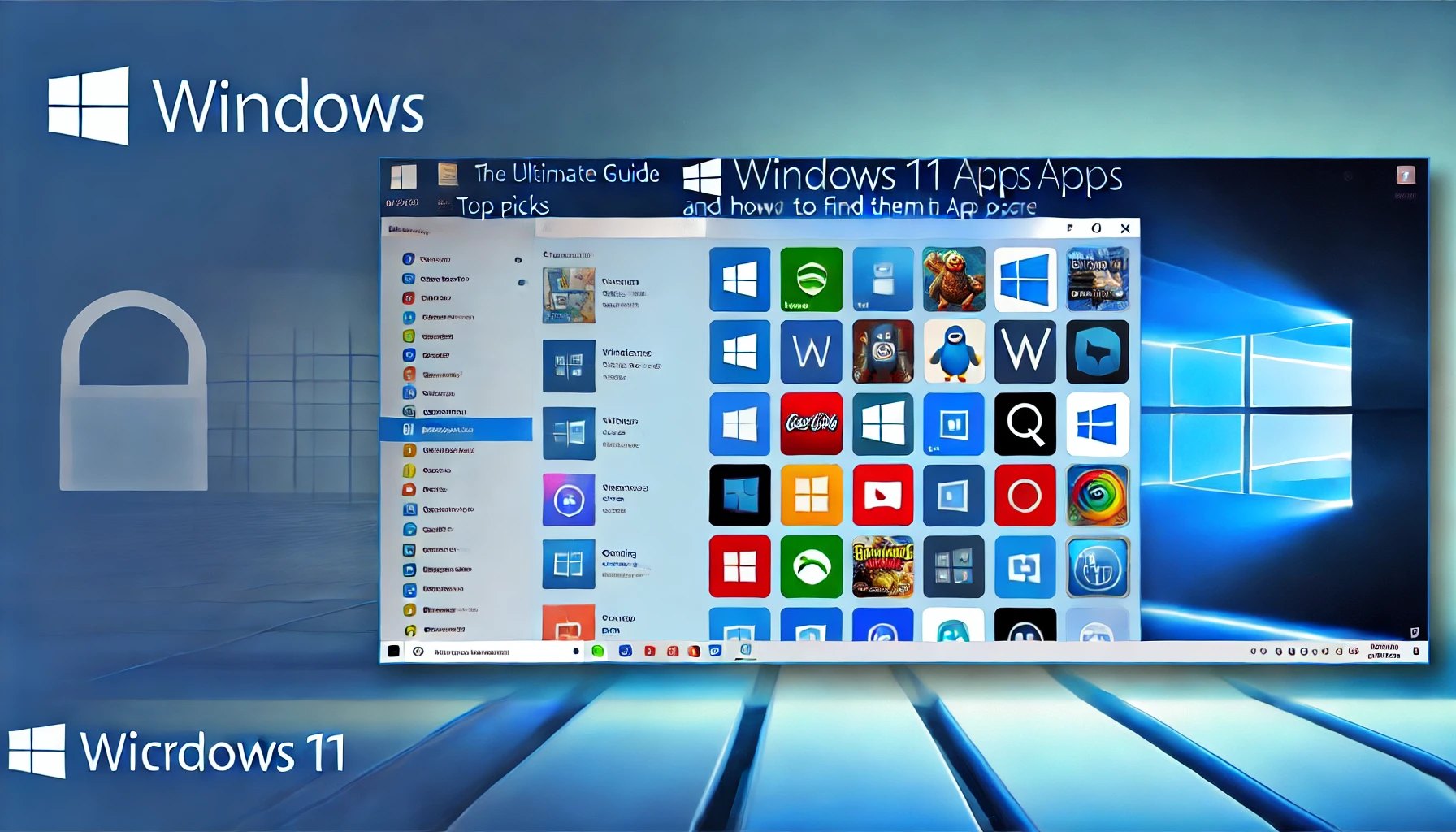Open the dark tile with blue chat-bubble icon
Screen dimensions: 1456x832
coord(1097,352)
